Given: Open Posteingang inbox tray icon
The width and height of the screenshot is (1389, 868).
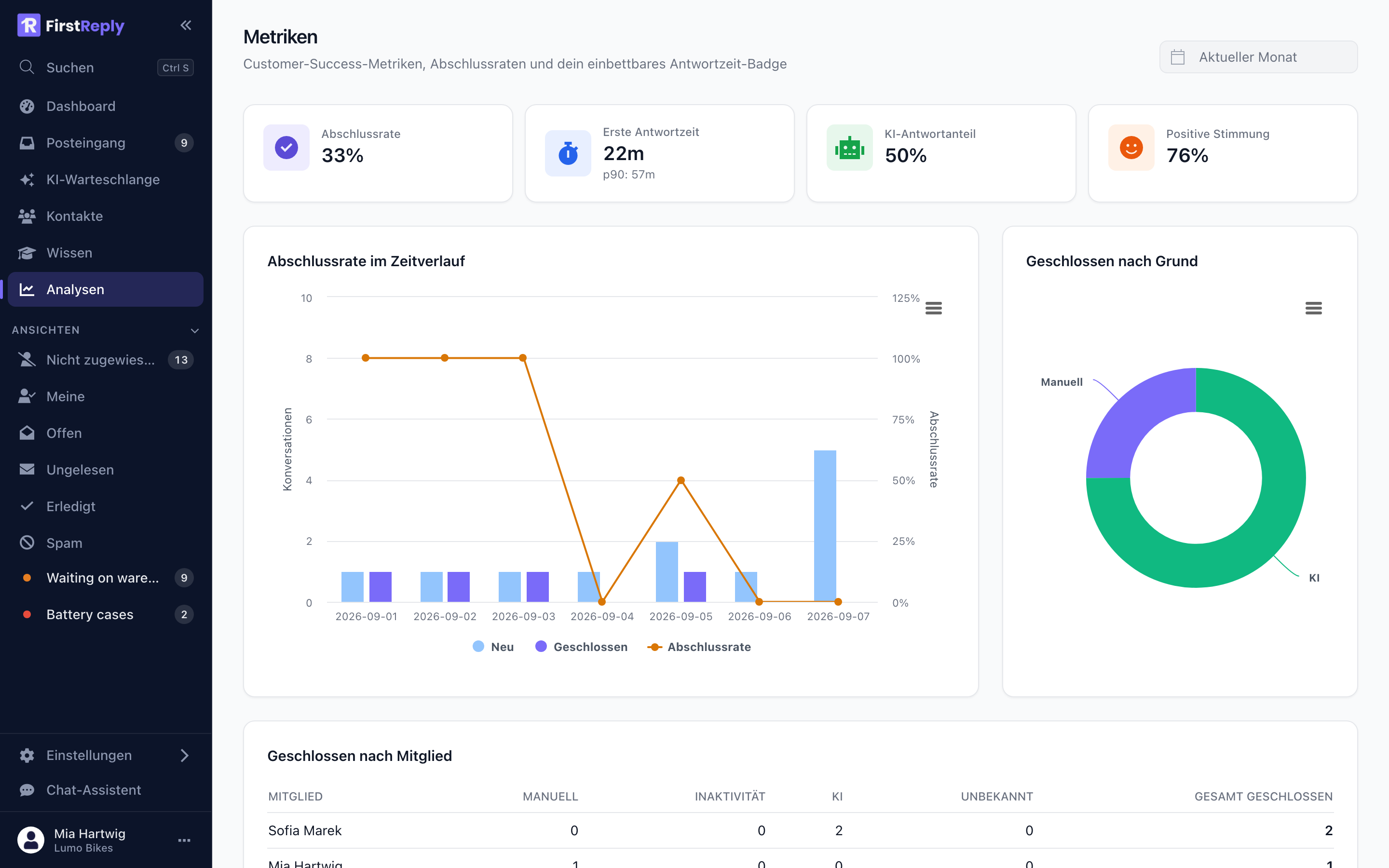Looking at the screenshot, I should [27, 143].
